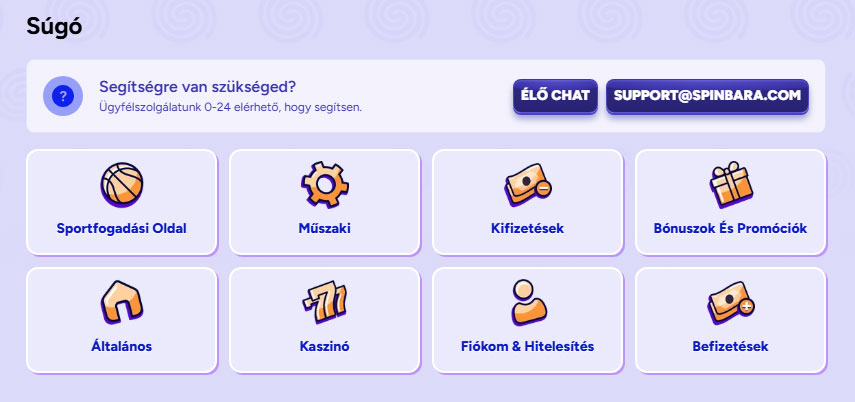Image resolution: width=855 pixels, height=402 pixels.
Task: Click the wallet plus icon for Befizetések
Action: click(x=730, y=302)
